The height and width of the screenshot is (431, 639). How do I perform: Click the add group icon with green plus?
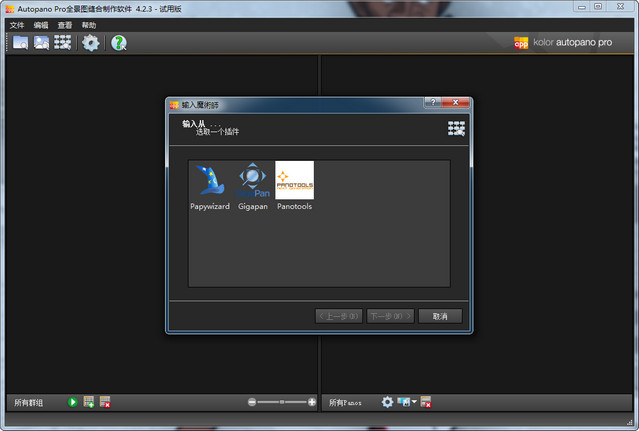[x=89, y=402]
